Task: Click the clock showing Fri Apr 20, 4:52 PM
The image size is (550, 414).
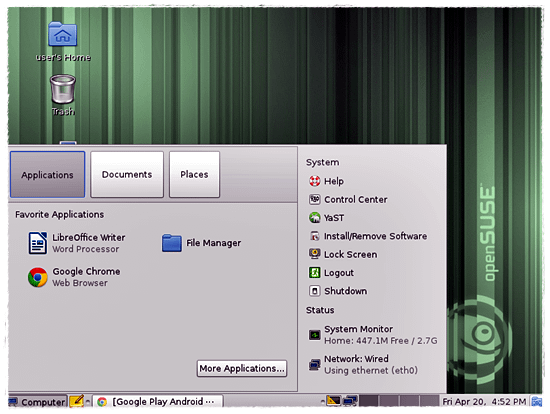Action: pyautogui.click(x=484, y=401)
